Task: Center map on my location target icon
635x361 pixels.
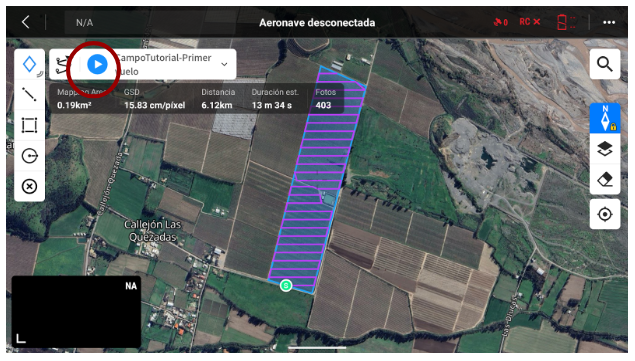Action: (x=605, y=214)
